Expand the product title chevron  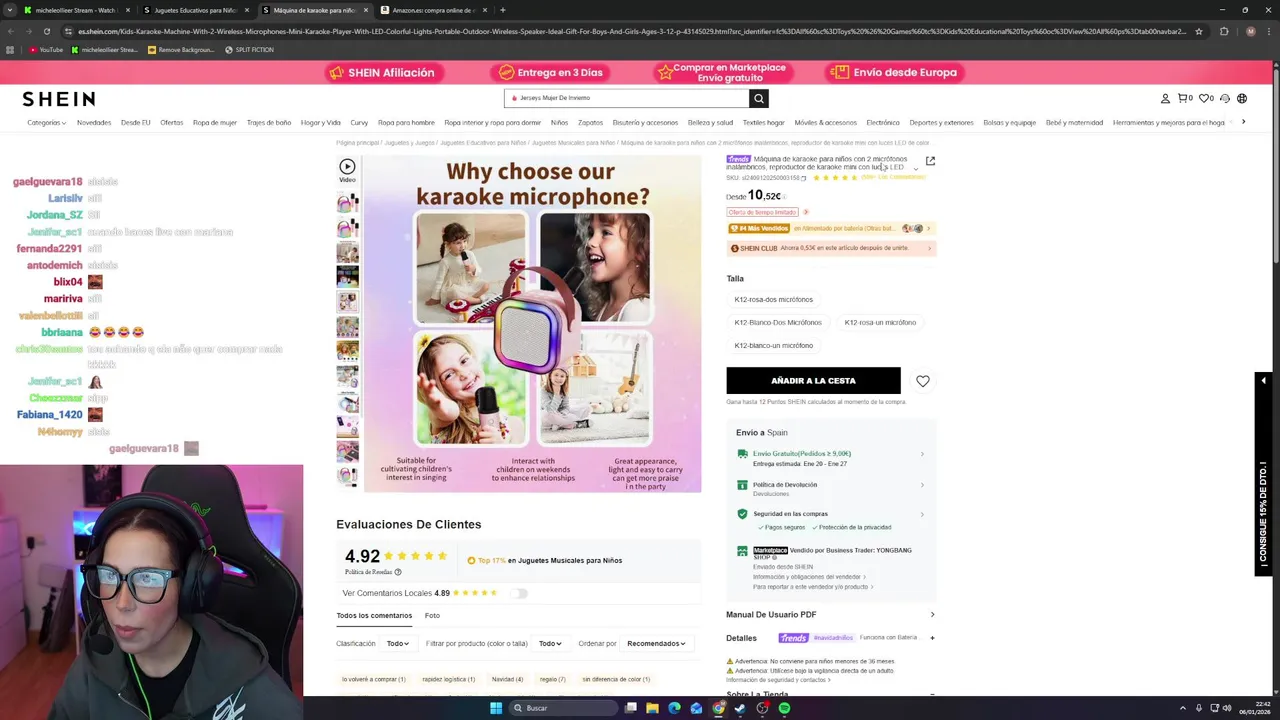(x=915, y=168)
